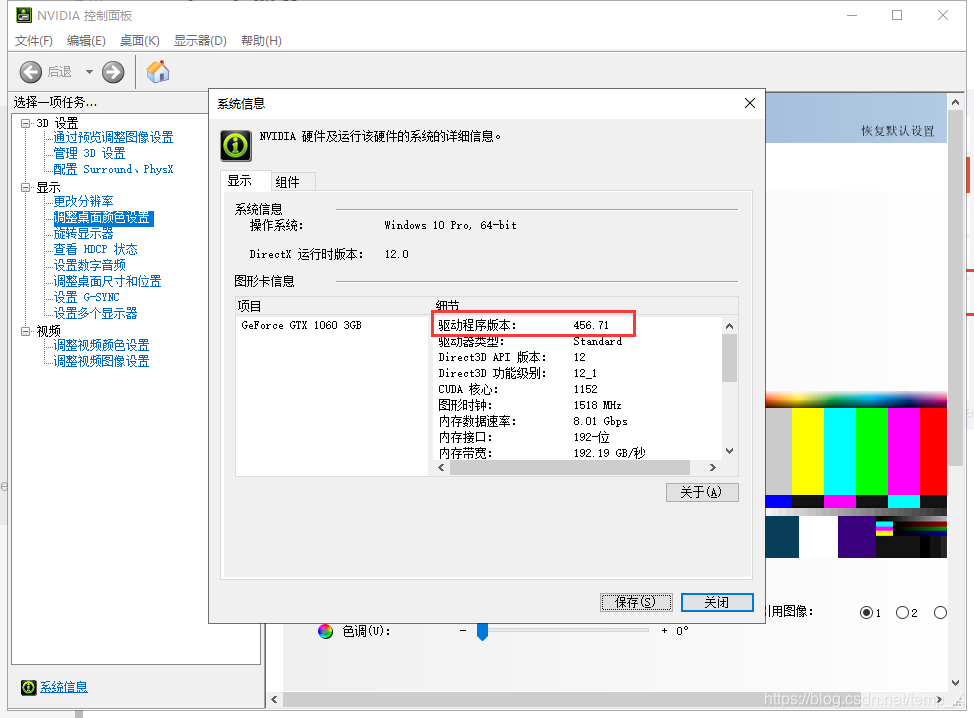Image resolution: width=974 pixels, height=718 pixels.
Task: Maximize the NVIDIA 控制面板 window
Action: (x=897, y=15)
